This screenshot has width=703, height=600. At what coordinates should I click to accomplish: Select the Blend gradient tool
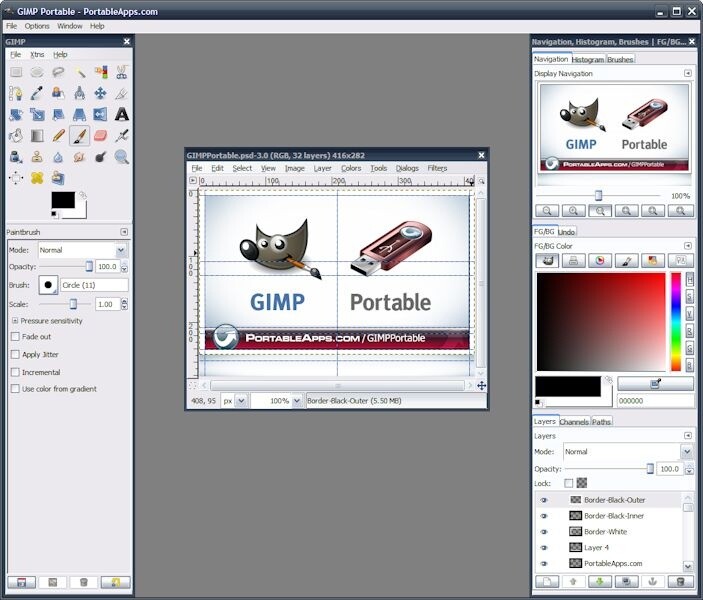tap(37, 135)
